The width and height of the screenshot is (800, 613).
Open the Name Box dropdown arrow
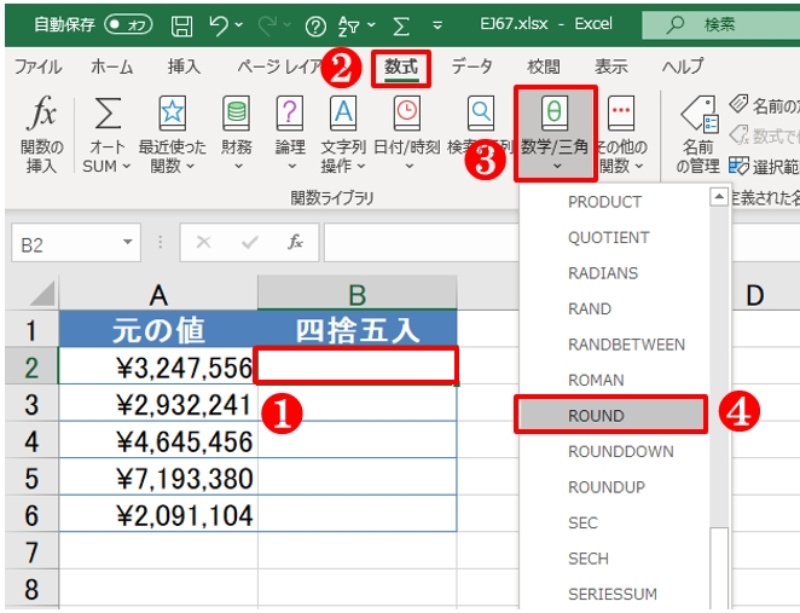coord(126,243)
